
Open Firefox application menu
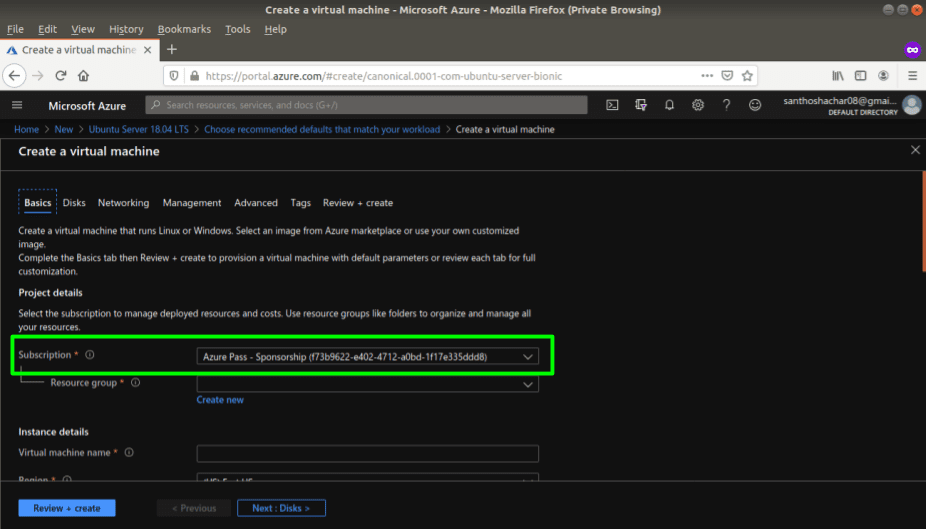[912, 76]
